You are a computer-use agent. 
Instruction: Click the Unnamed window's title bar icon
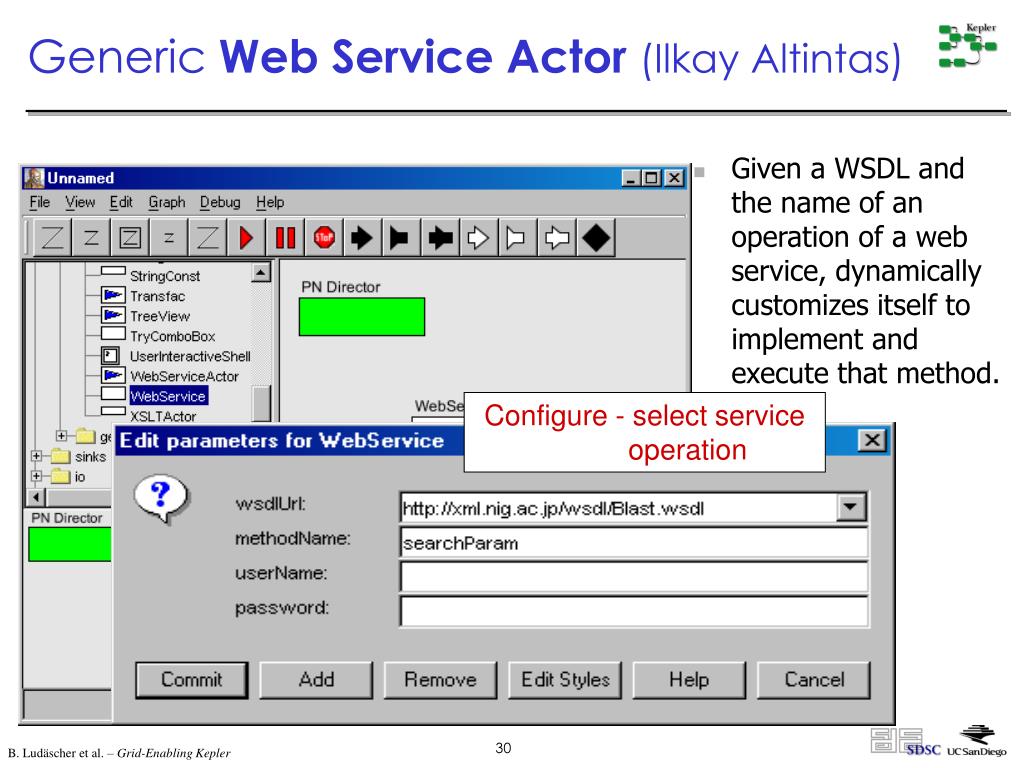[x=34, y=178]
